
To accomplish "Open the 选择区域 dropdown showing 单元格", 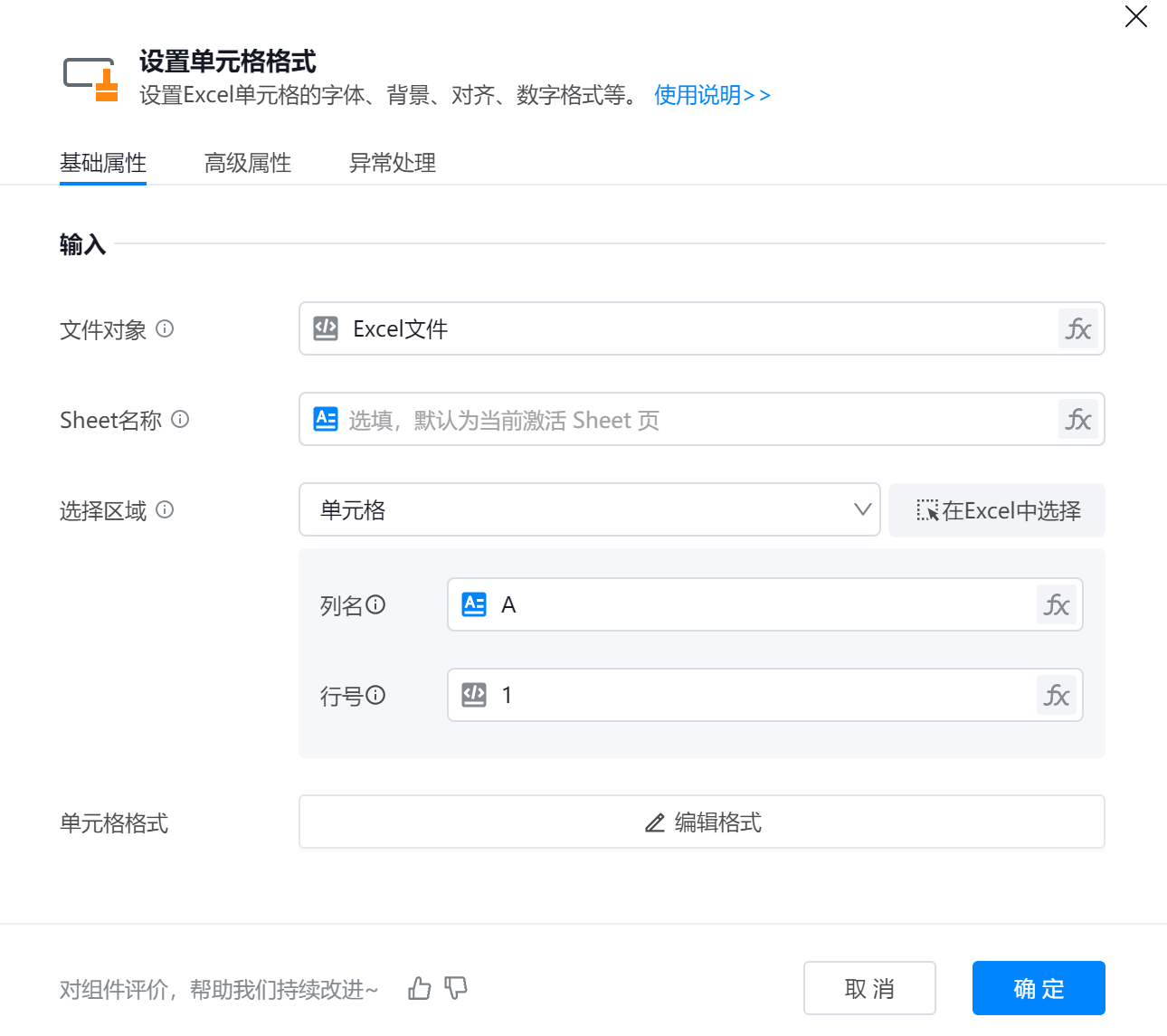I will click(x=589, y=510).
